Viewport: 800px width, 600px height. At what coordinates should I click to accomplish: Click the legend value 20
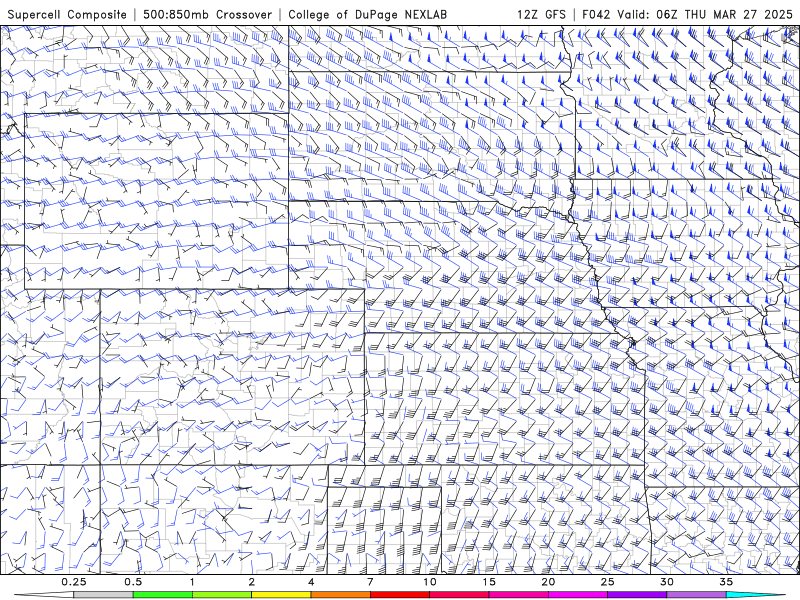pos(548,582)
